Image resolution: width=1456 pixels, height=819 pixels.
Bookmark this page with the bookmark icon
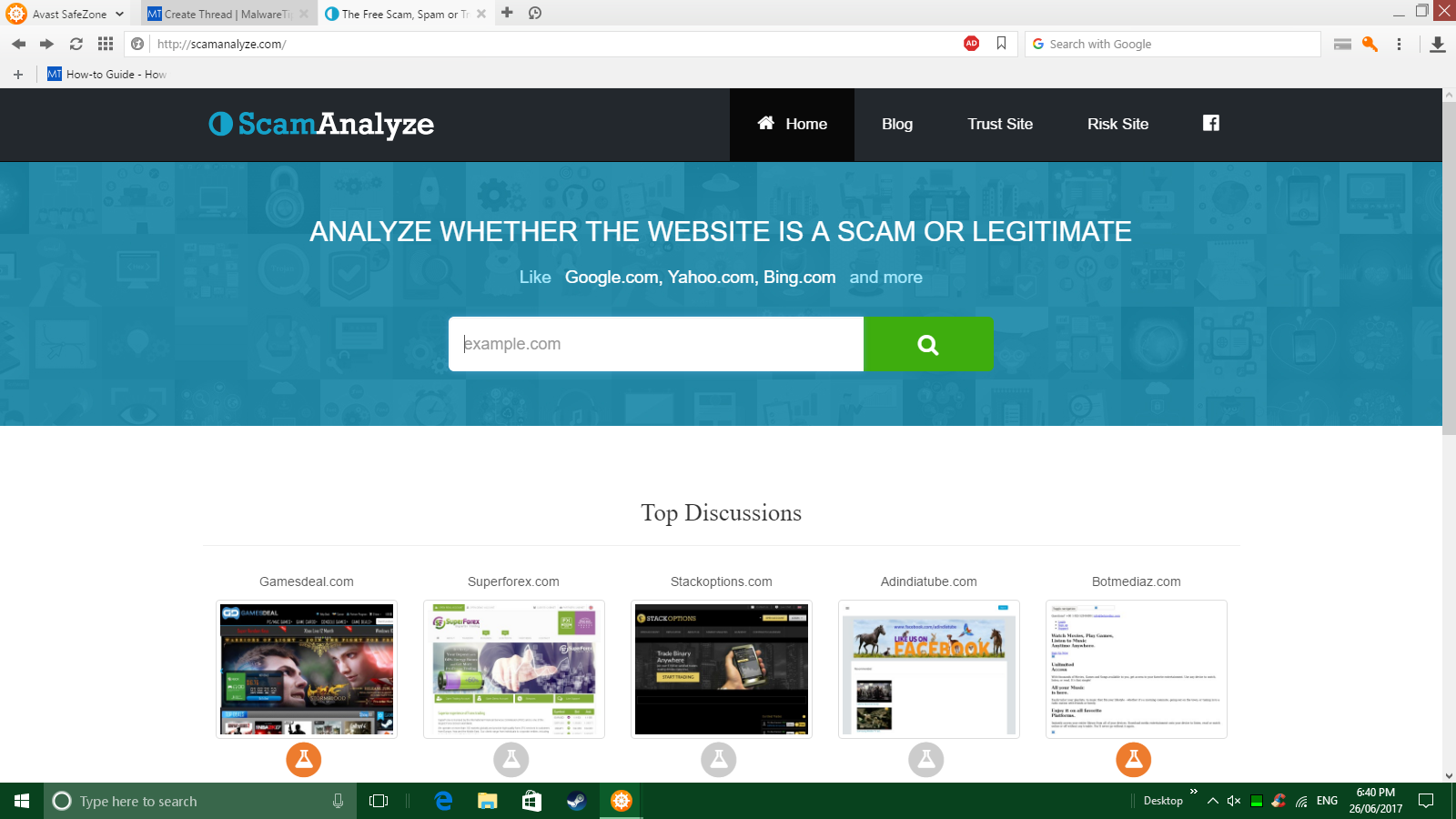pyautogui.click(x=1001, y=44)
